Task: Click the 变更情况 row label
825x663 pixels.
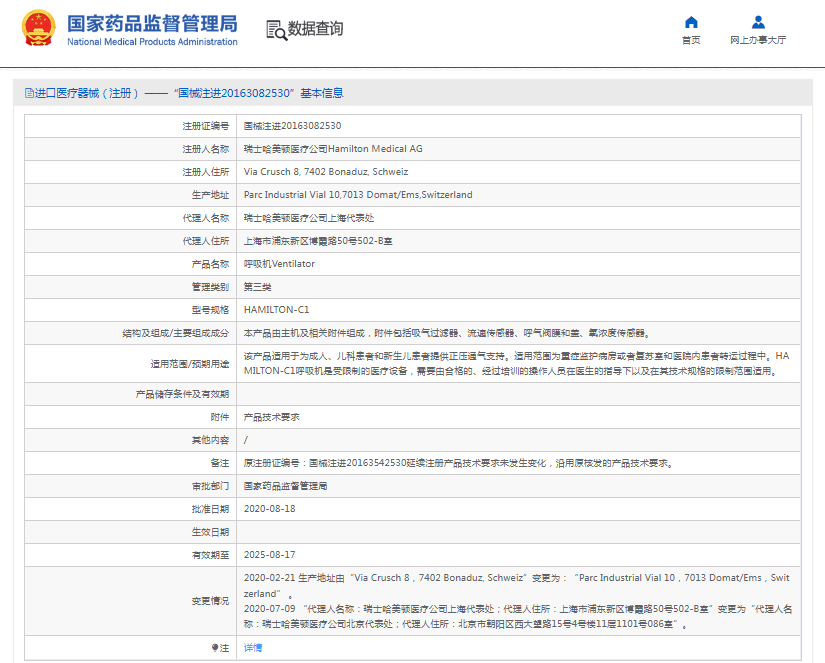Action: [x=210, y=601]
